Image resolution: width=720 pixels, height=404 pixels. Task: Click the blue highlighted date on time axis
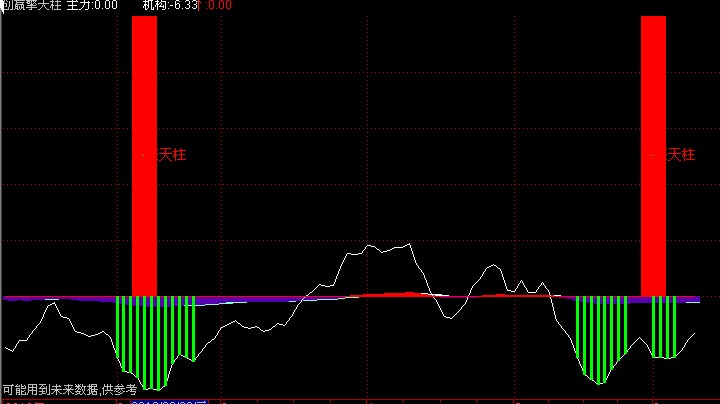point(170,401)
